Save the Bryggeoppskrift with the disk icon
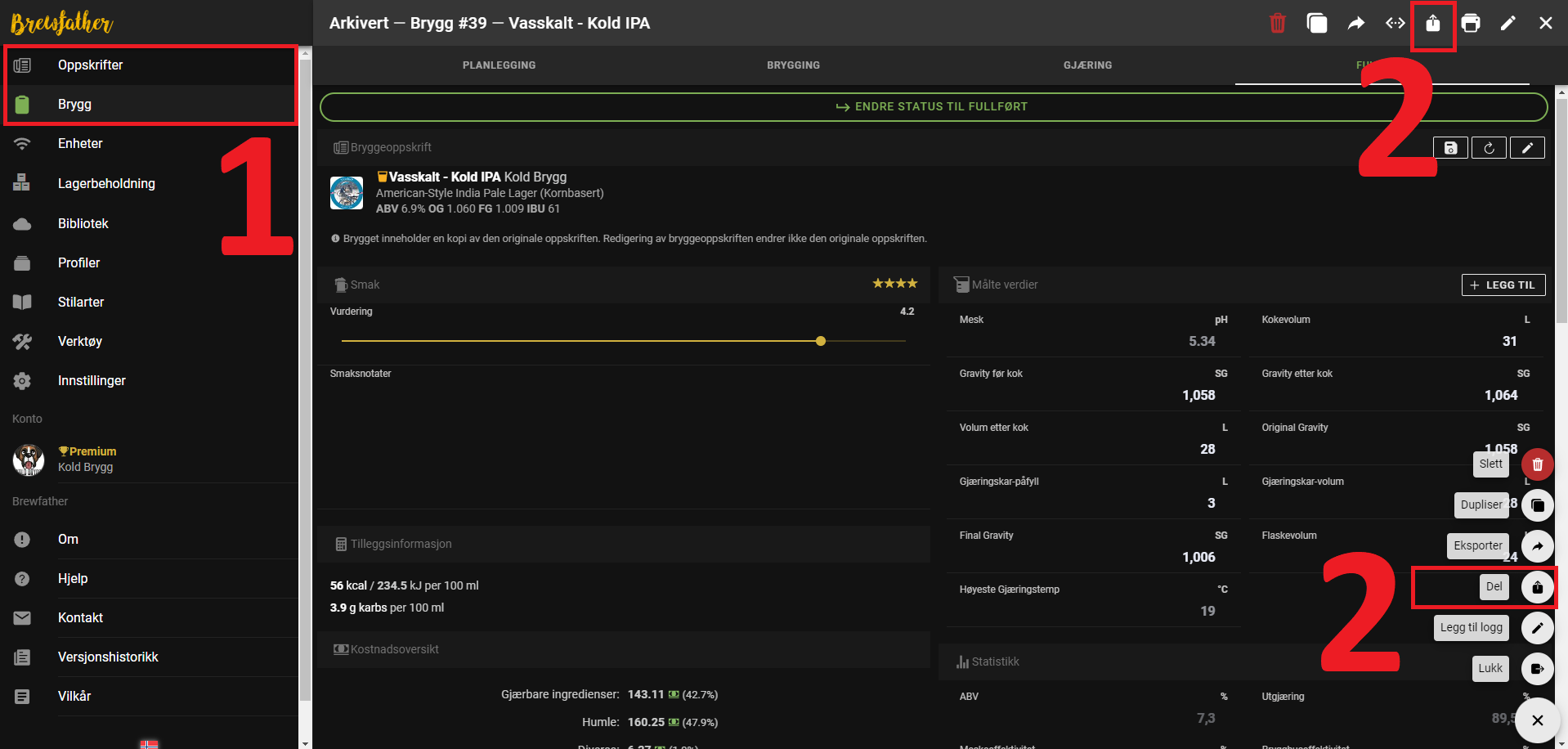1568x749 pixels. point(1450,148)
